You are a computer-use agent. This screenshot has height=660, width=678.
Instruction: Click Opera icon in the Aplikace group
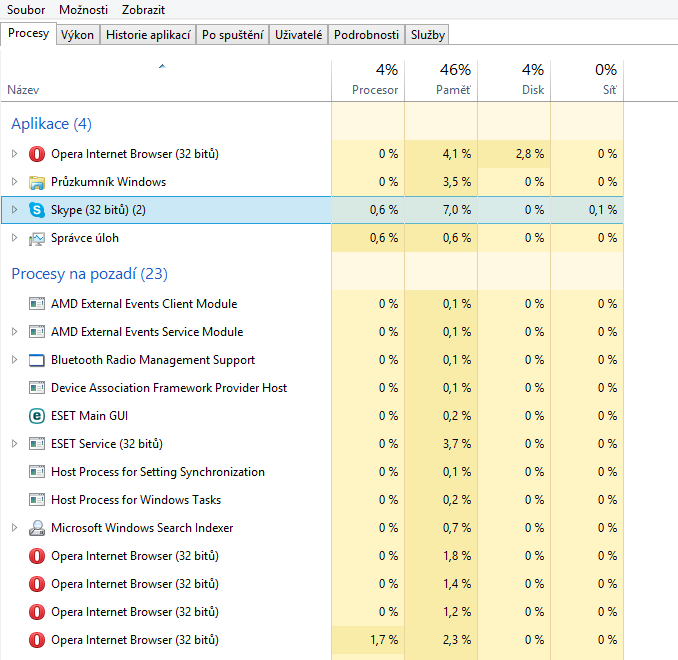[37, 154]
